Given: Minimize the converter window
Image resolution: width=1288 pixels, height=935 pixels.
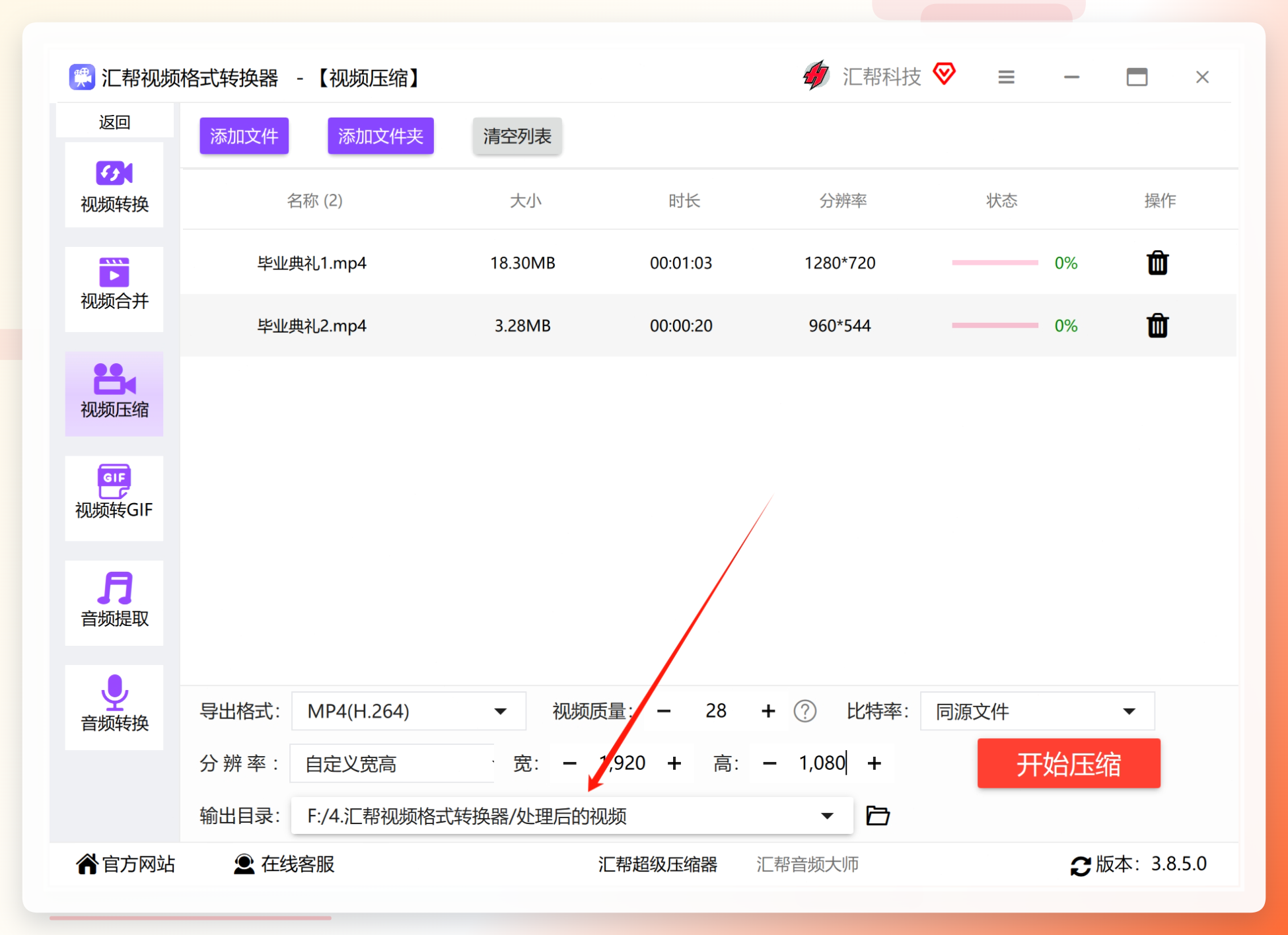Looking at the screenshot, I should (x=1071, y=77).
